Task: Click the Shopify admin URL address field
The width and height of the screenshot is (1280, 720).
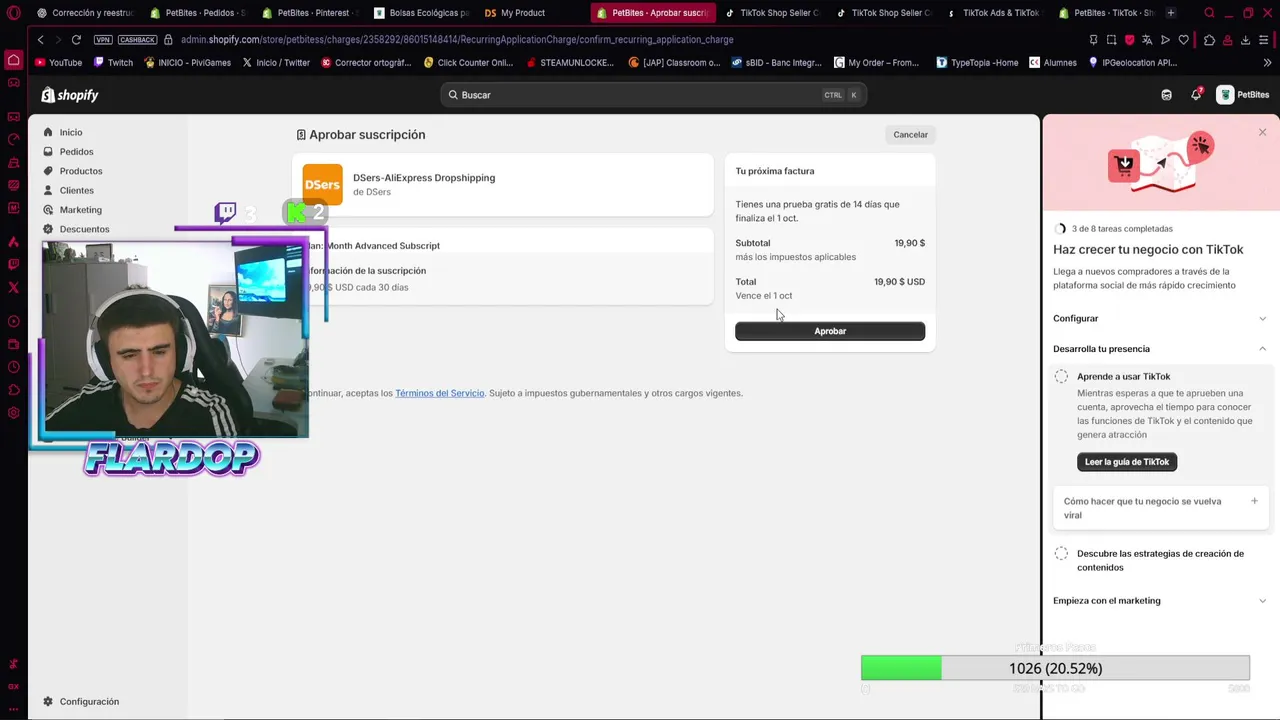Action: pyautogui.click(x=457, y=40)
